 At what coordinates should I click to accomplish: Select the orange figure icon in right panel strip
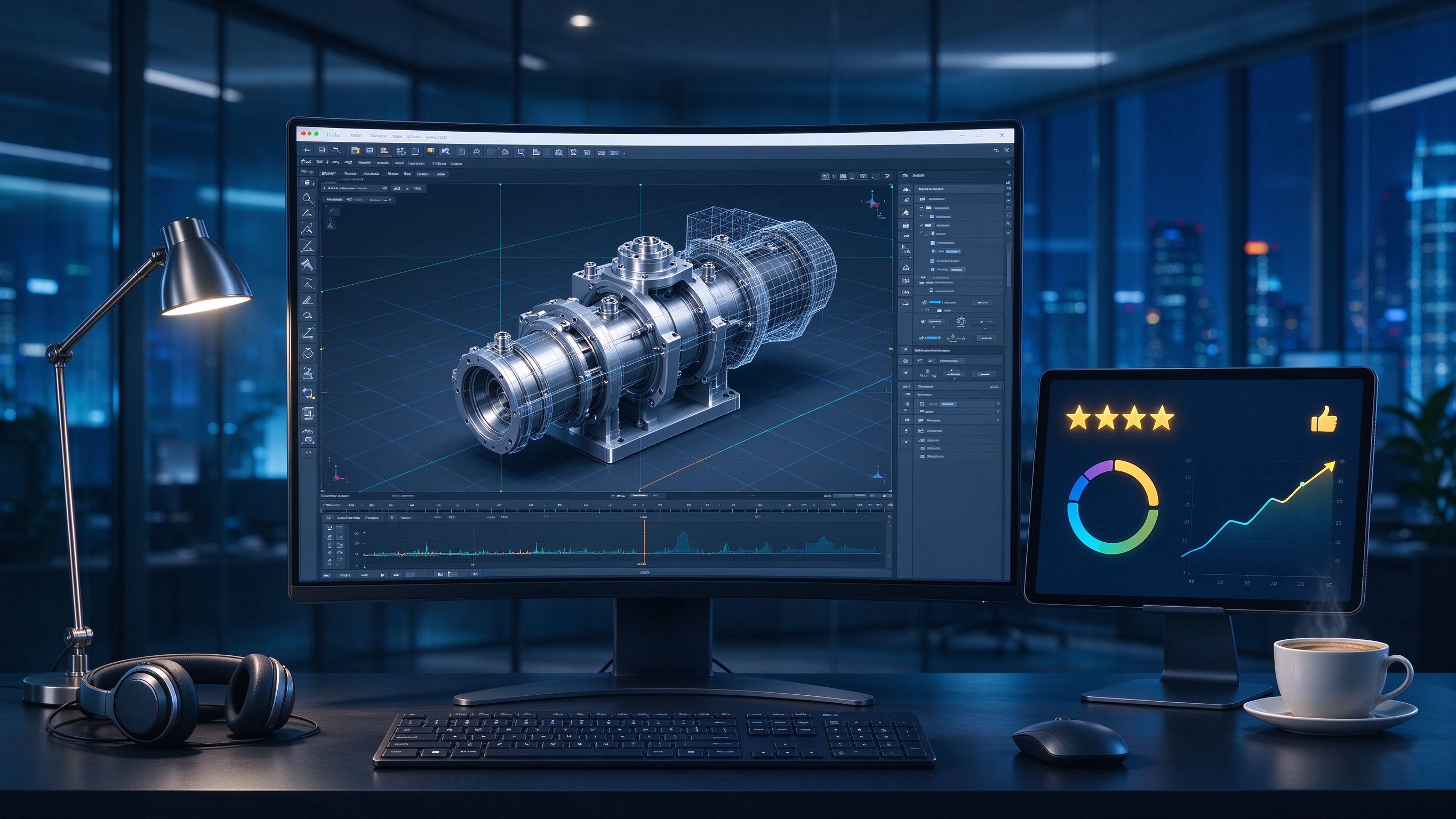coord(906,212)
